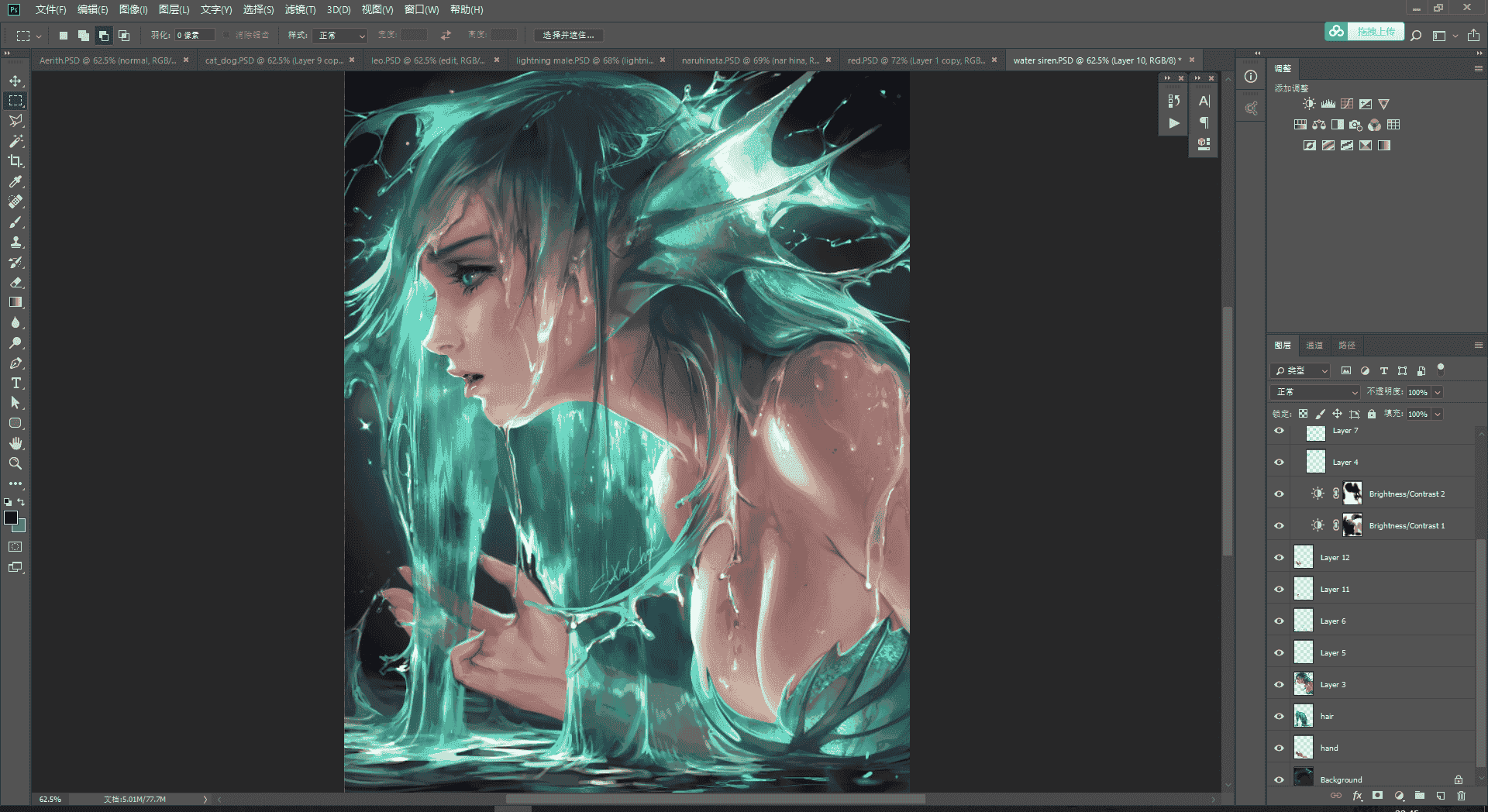Click the 羽化 feather value input field
The image size is (1488, 812).
click(194, 35)
